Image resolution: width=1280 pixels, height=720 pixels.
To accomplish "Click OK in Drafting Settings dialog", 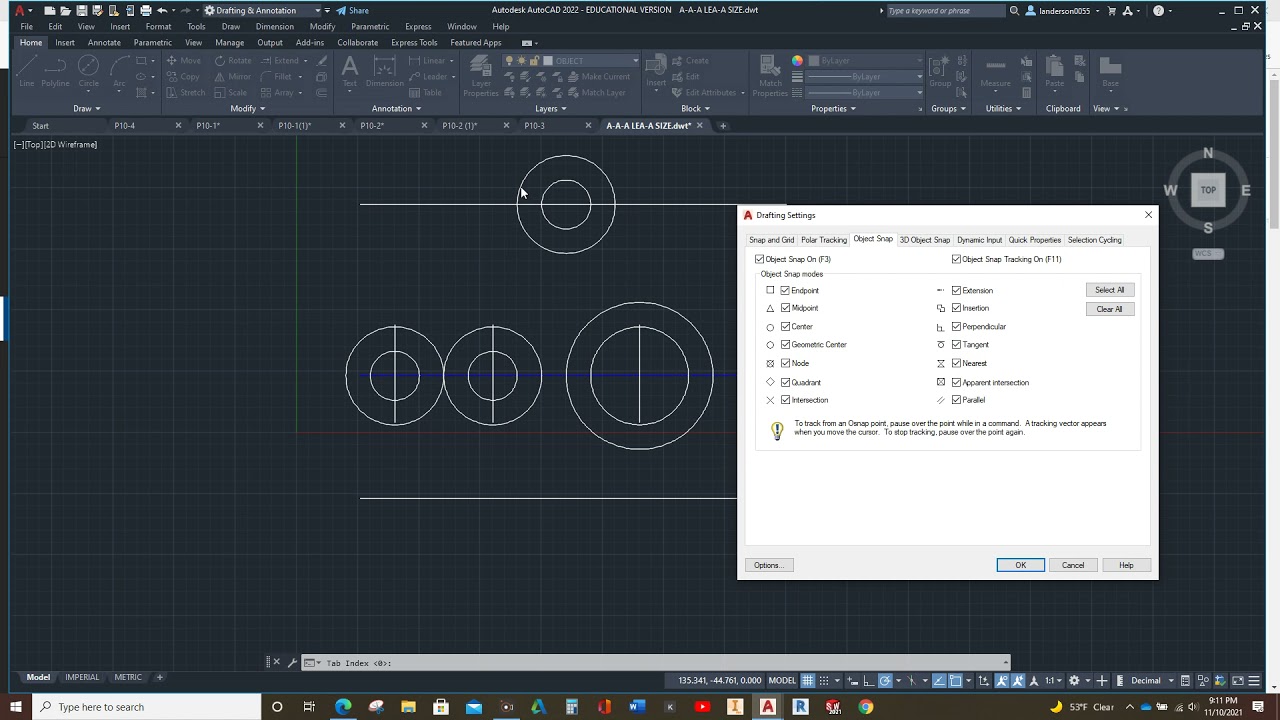I will coord(1020,565).
